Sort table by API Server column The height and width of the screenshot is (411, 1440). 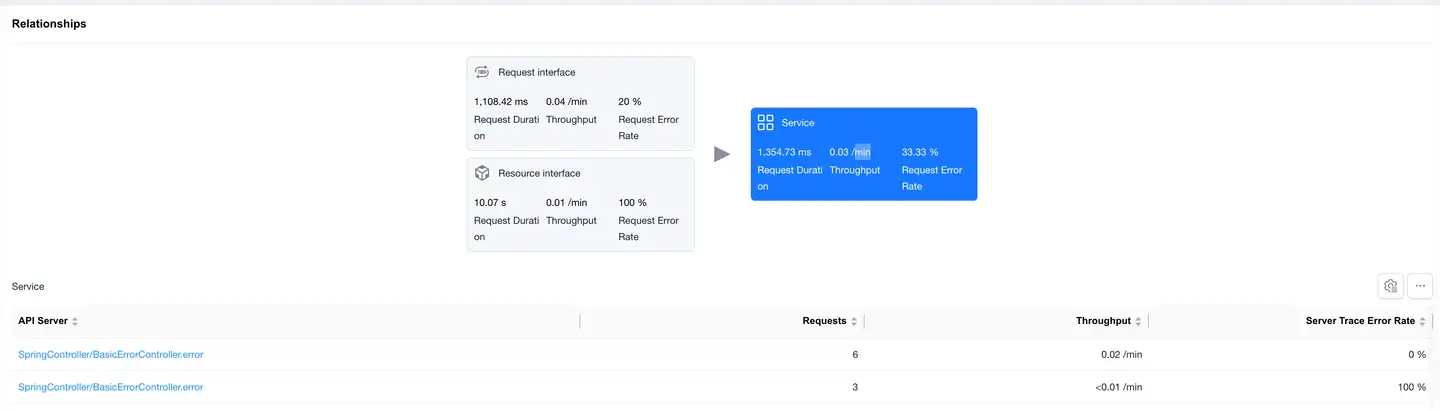(x=75, y=321)
